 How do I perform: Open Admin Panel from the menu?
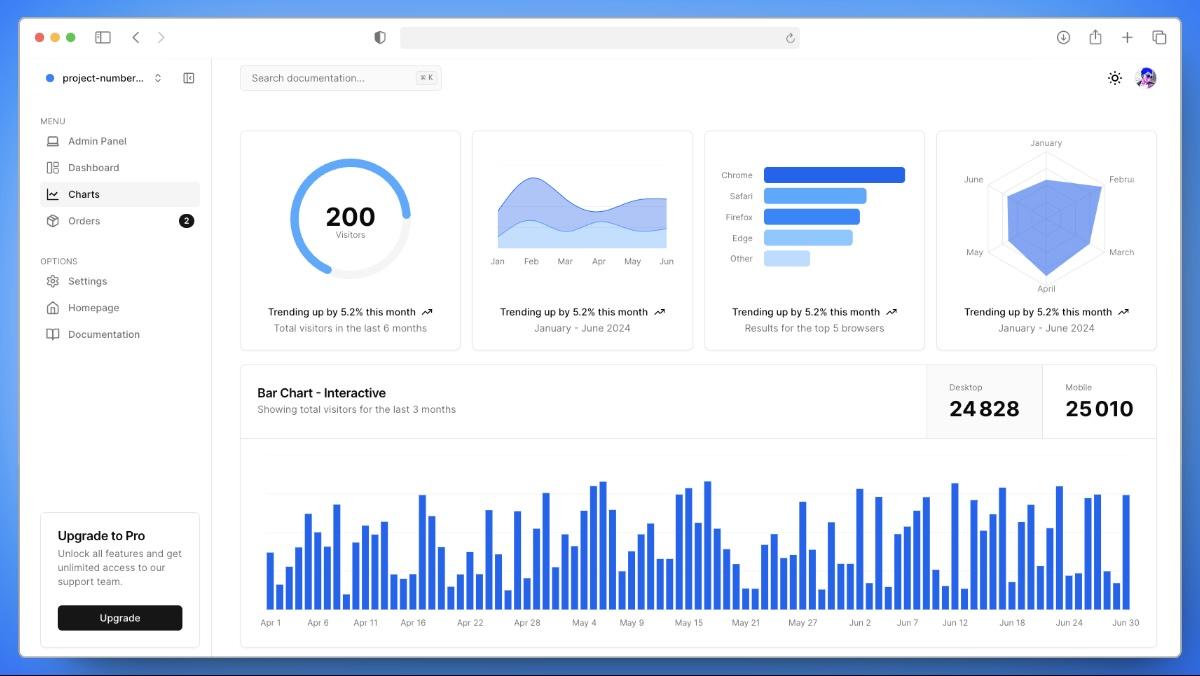click(120, 141)
